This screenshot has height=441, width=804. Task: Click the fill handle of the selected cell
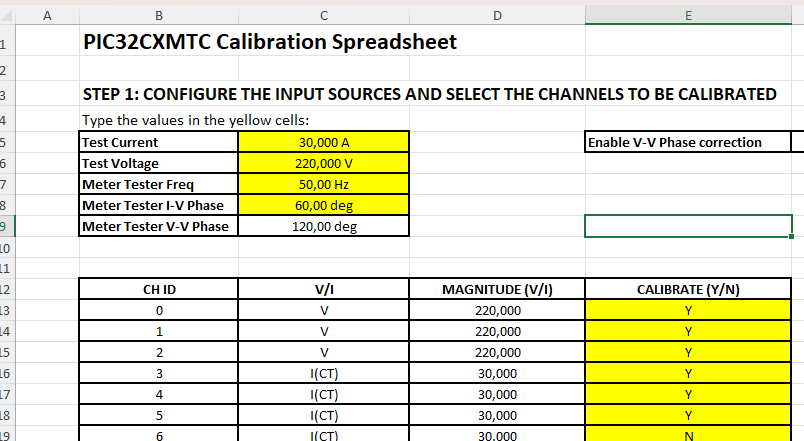(x=792, y=237)
